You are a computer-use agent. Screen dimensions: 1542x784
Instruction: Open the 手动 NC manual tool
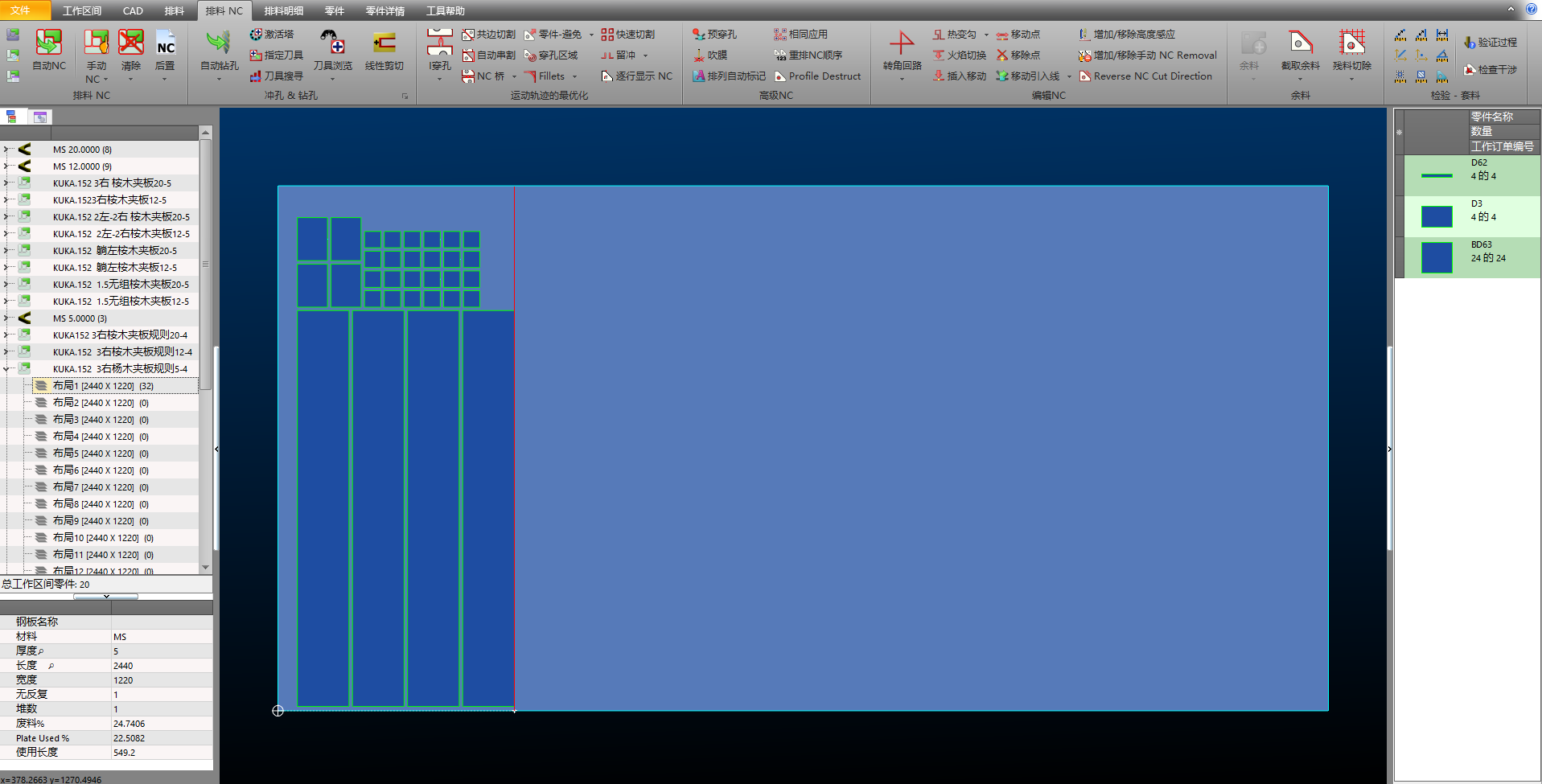click(97, 56)
